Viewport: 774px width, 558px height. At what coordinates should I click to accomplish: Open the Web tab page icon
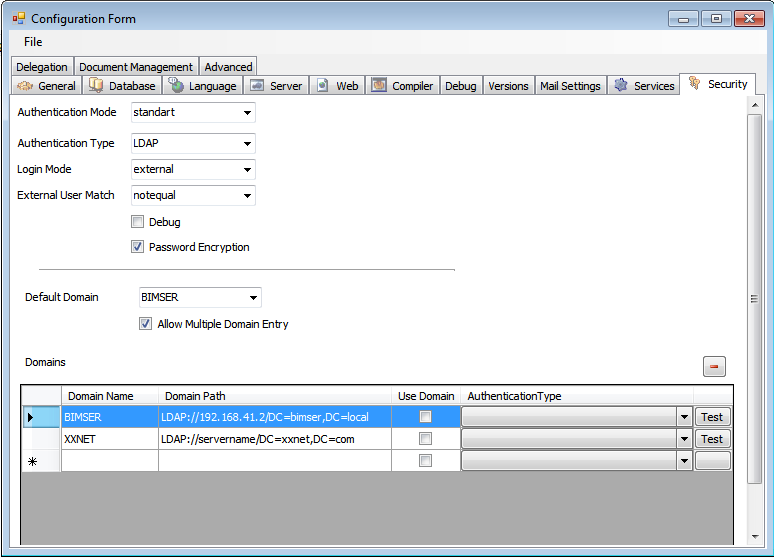pyautogui.click(x=323, y=86)
